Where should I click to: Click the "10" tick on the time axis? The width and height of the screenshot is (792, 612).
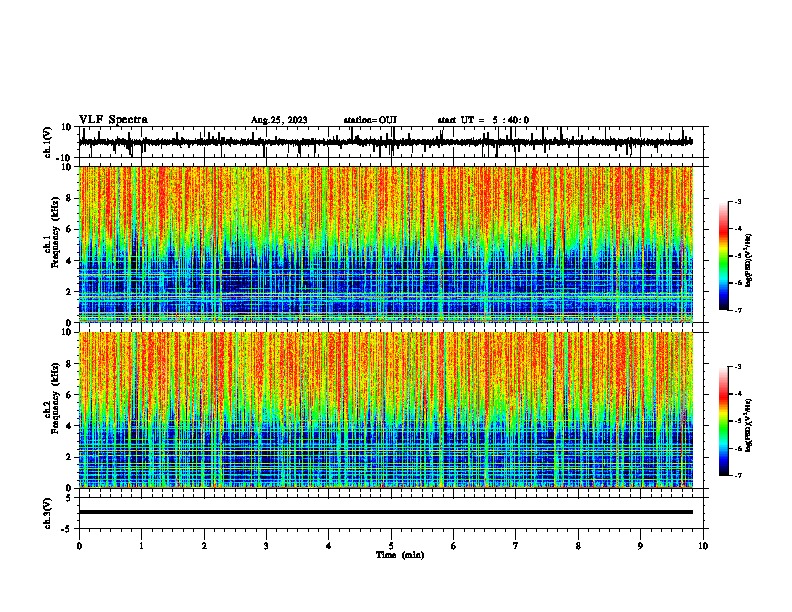coord(703,546)
